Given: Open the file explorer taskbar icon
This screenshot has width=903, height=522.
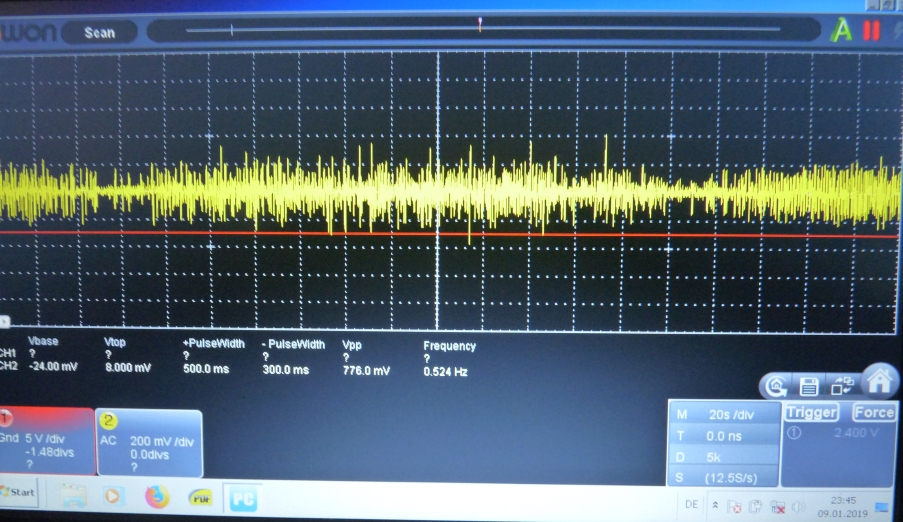Looking at the screenshot, I should point(73,496).
